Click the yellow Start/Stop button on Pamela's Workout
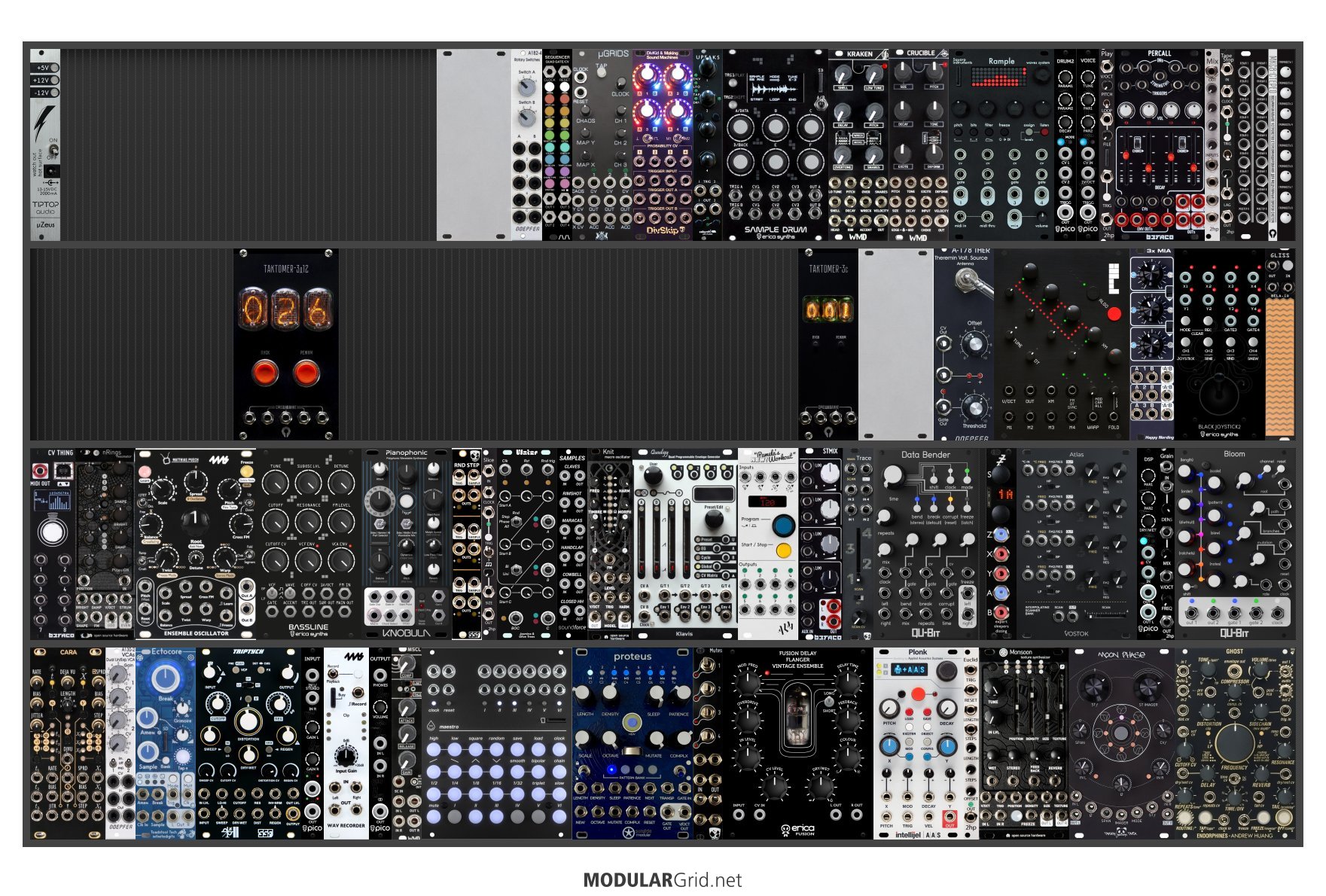Viewport: 1326px width, 896px height. pos(784,550)
